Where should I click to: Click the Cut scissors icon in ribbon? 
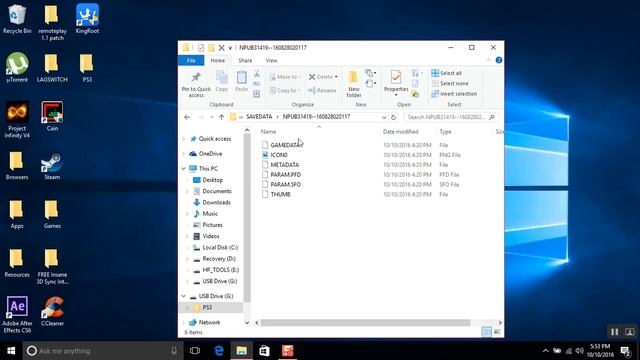pos(257,73)
